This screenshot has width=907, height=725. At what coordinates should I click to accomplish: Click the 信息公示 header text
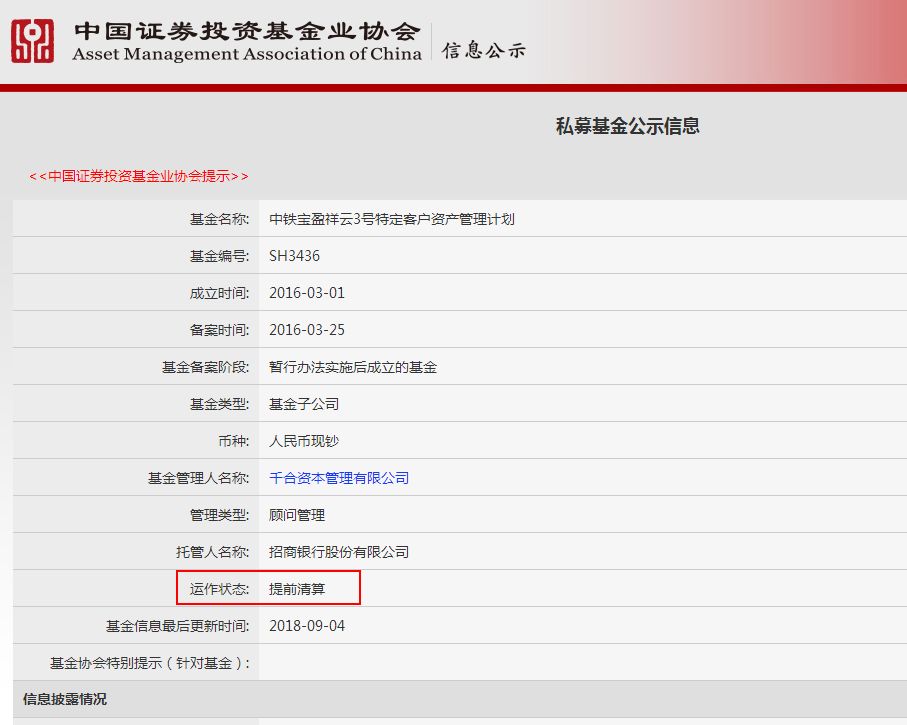(484, 50)
